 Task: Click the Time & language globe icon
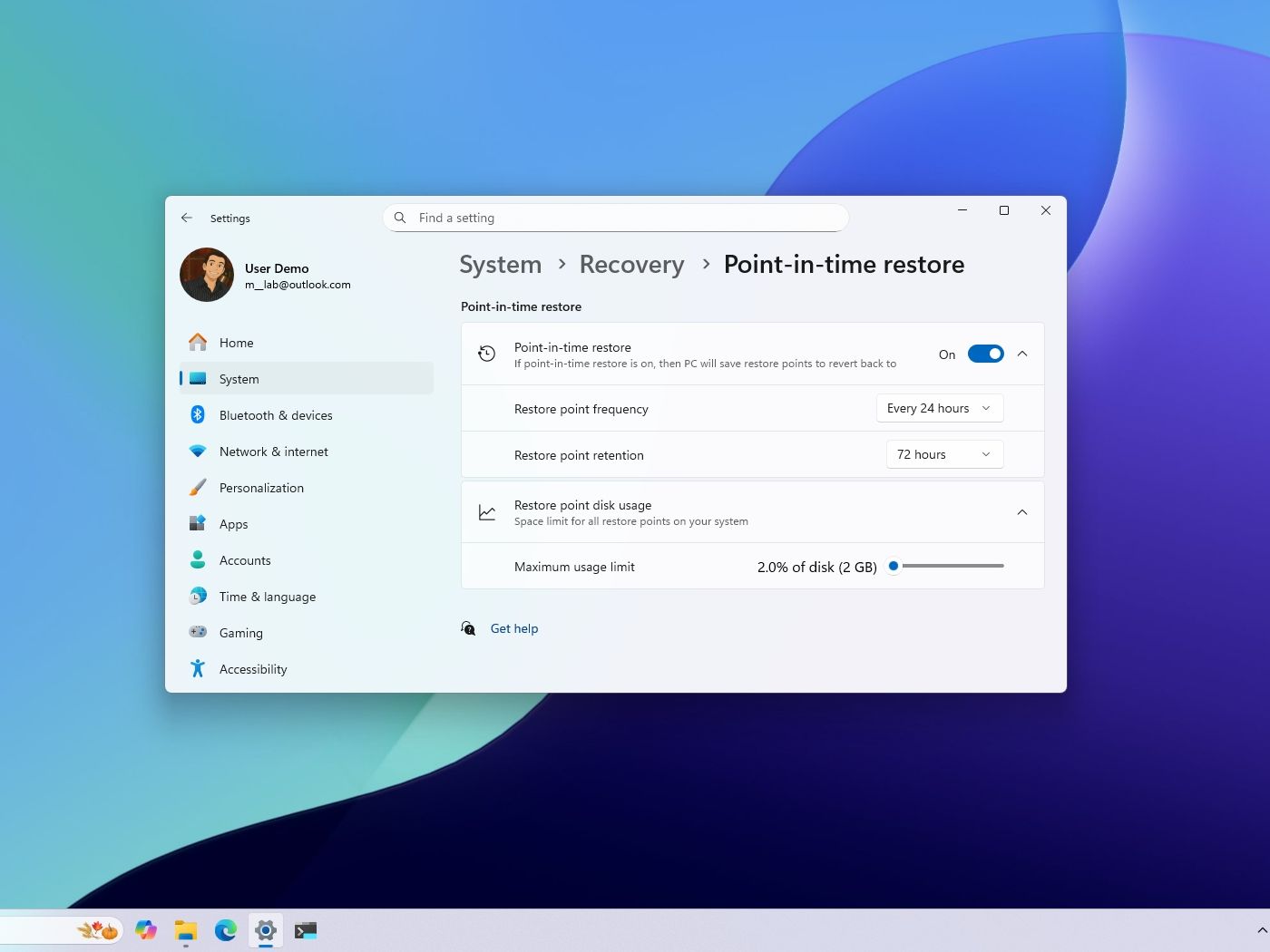tap(198, 596)
